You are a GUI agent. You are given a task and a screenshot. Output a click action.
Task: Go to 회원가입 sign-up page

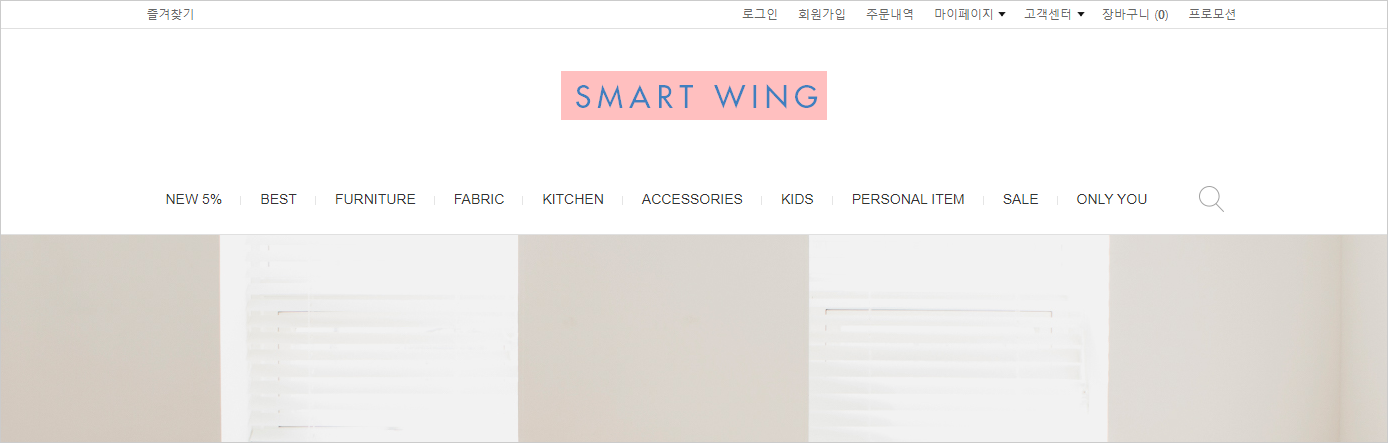tap(822, 15)
